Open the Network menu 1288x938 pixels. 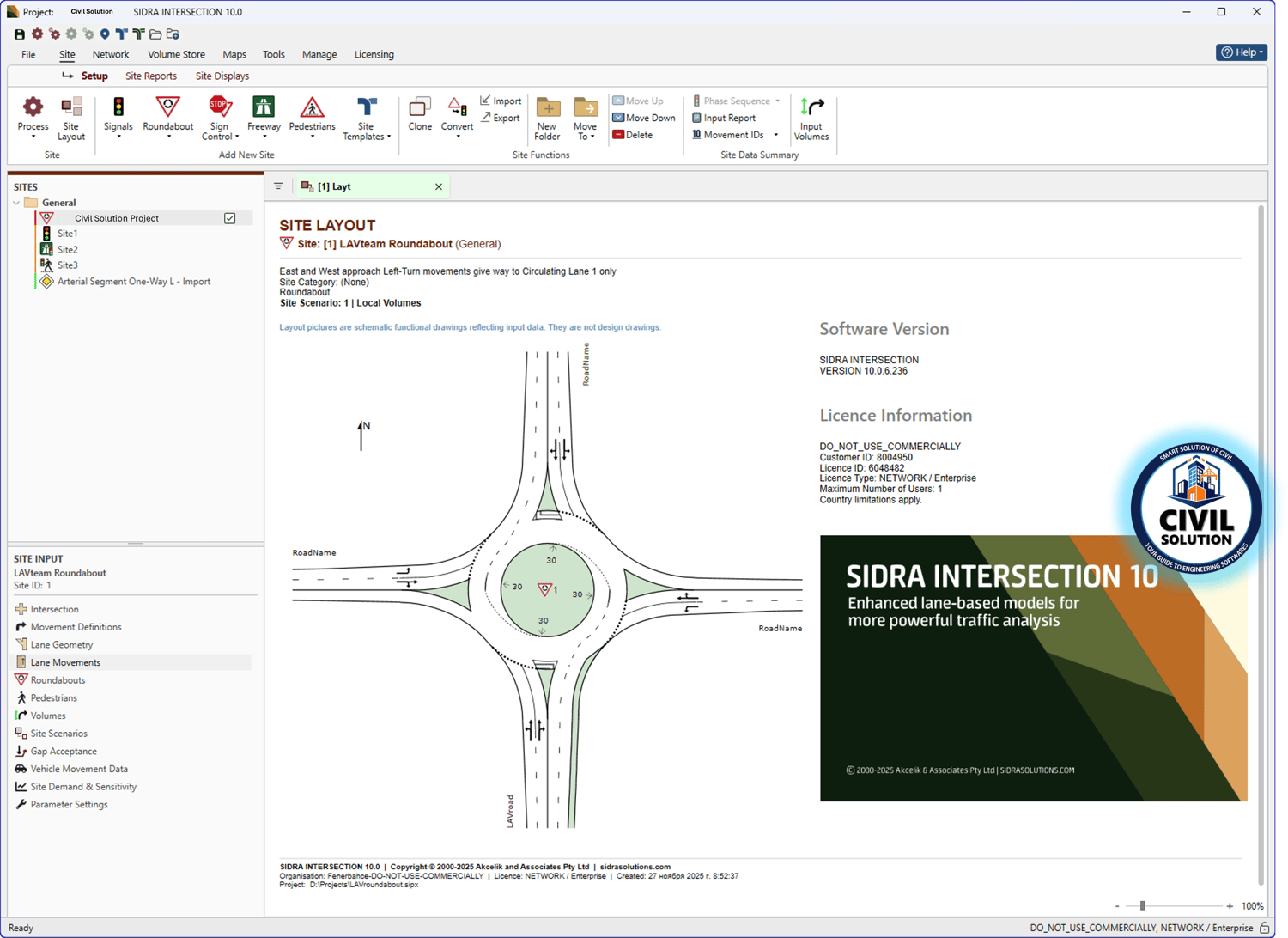(x=110, y=54)
